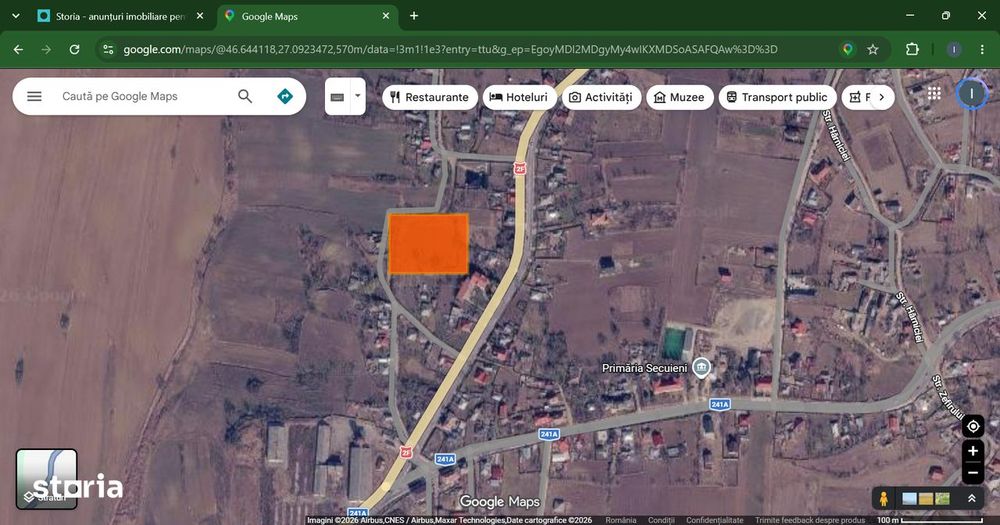The height and width of the screenshot is (525, 1000).
Task: Open the Google Maps hamburger menu
Action: pos(34,96)
